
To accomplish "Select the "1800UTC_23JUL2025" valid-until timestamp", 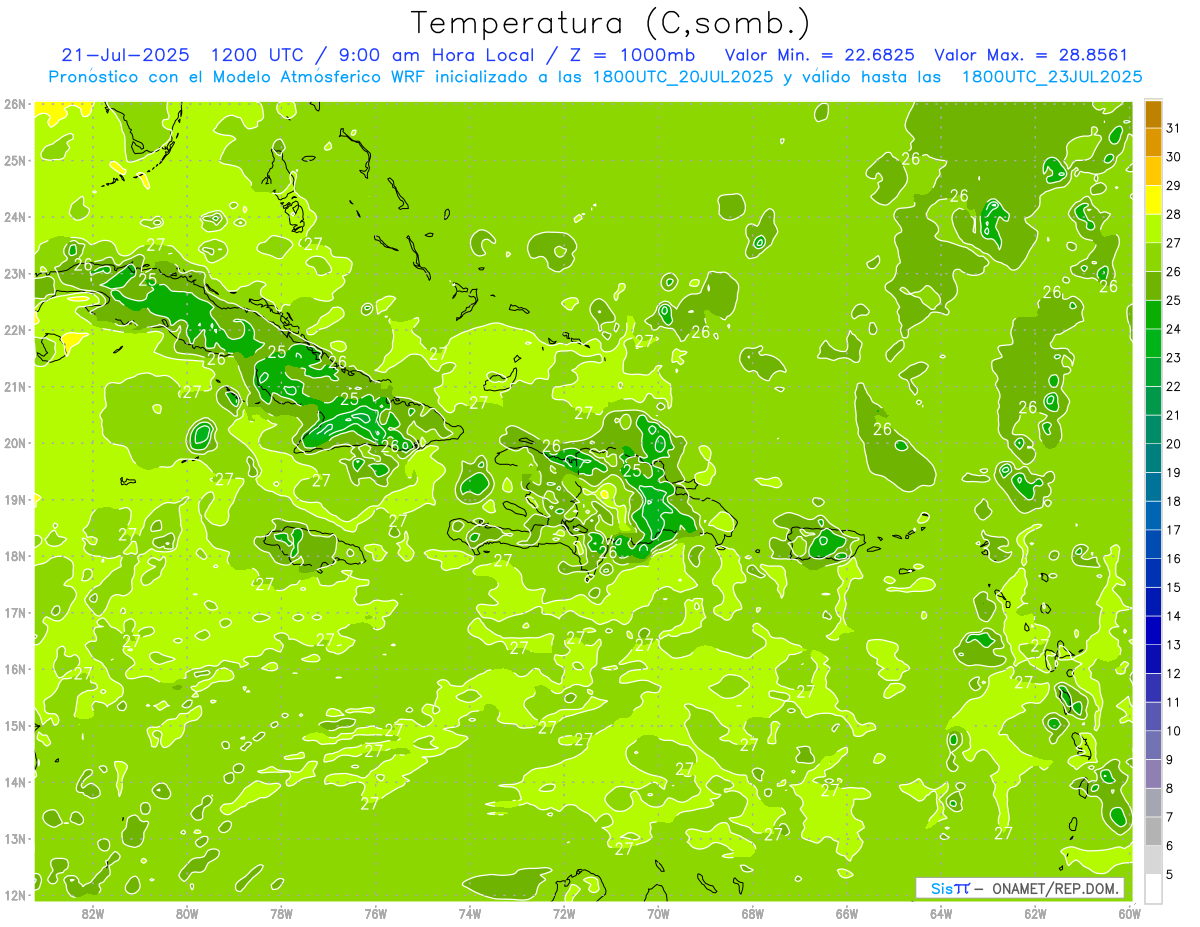I will [x=1051, y=76].
